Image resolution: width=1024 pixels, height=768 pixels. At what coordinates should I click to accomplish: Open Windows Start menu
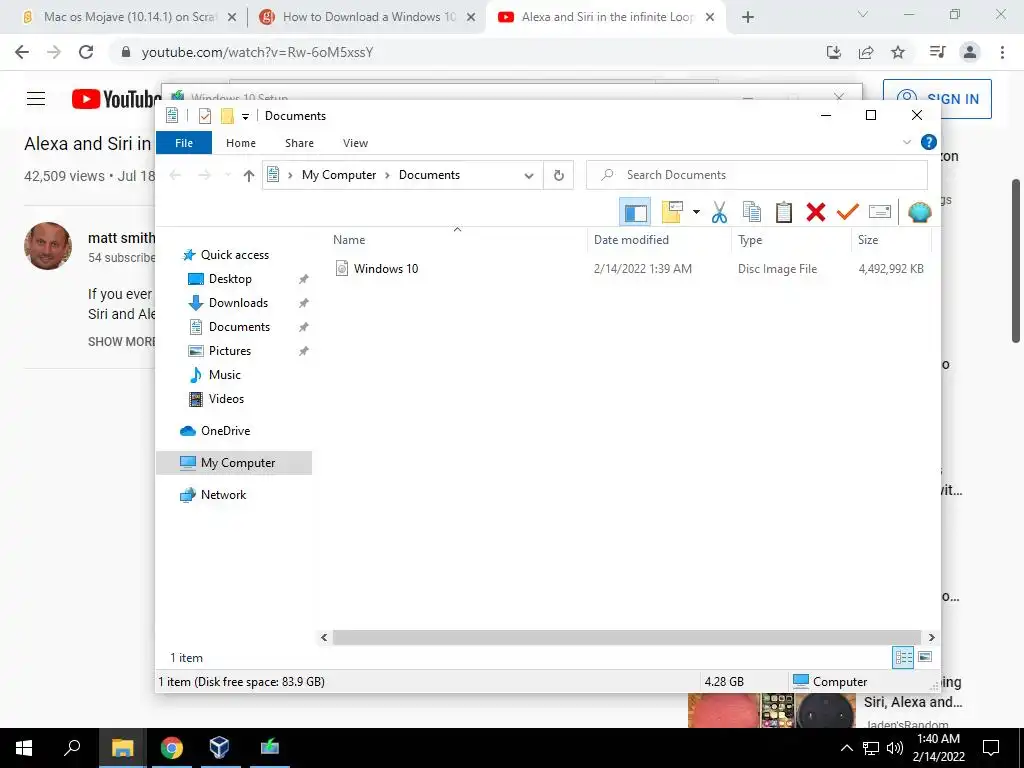(x=24, y=748)
